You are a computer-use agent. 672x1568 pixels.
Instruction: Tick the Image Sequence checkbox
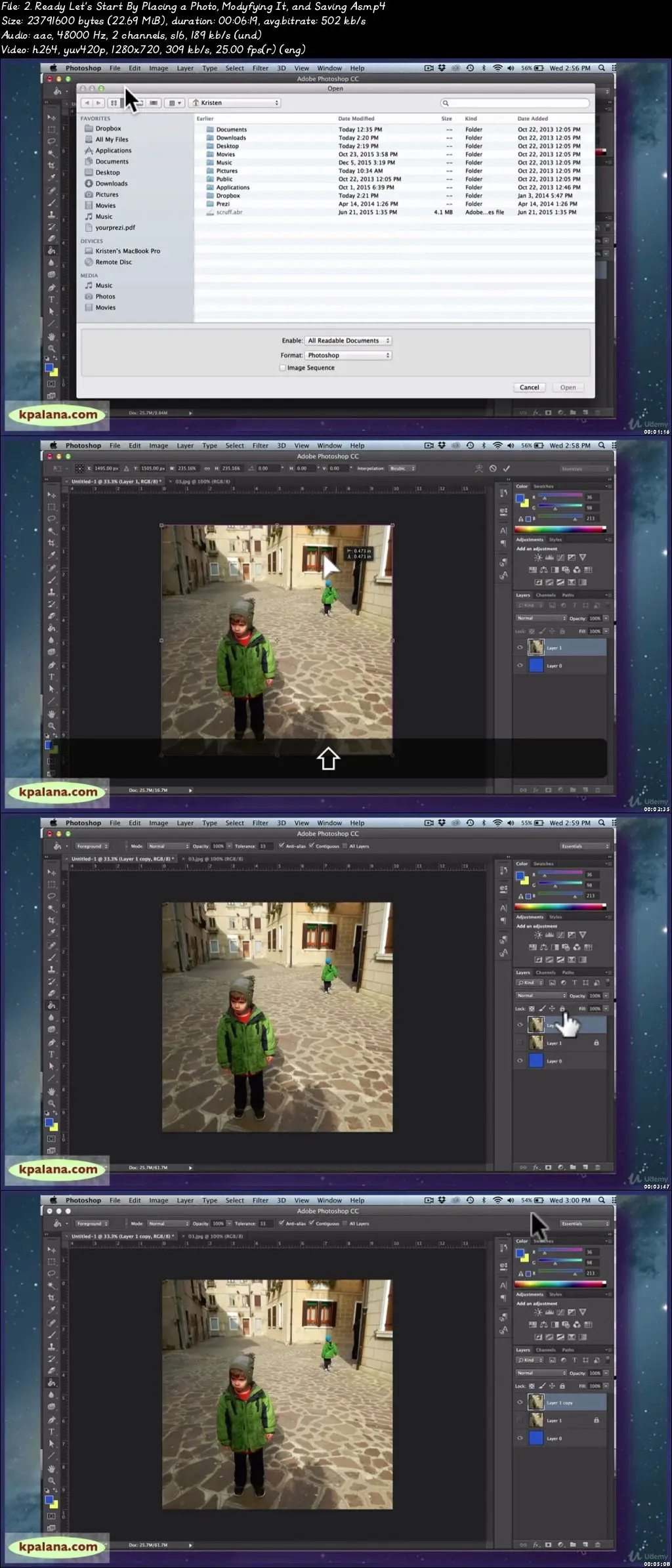(x=283, y=368)
